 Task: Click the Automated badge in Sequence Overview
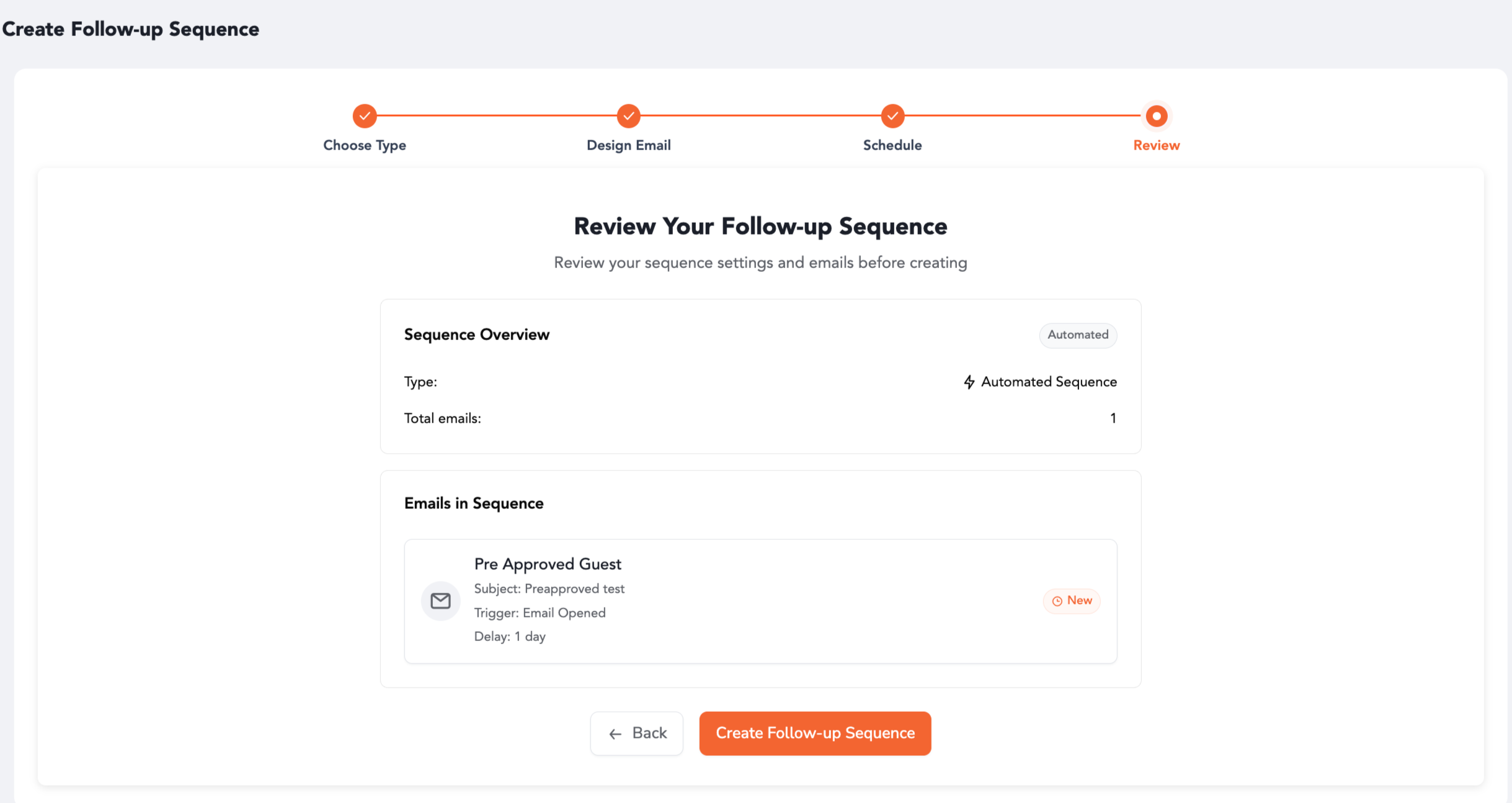point(1078,335)
